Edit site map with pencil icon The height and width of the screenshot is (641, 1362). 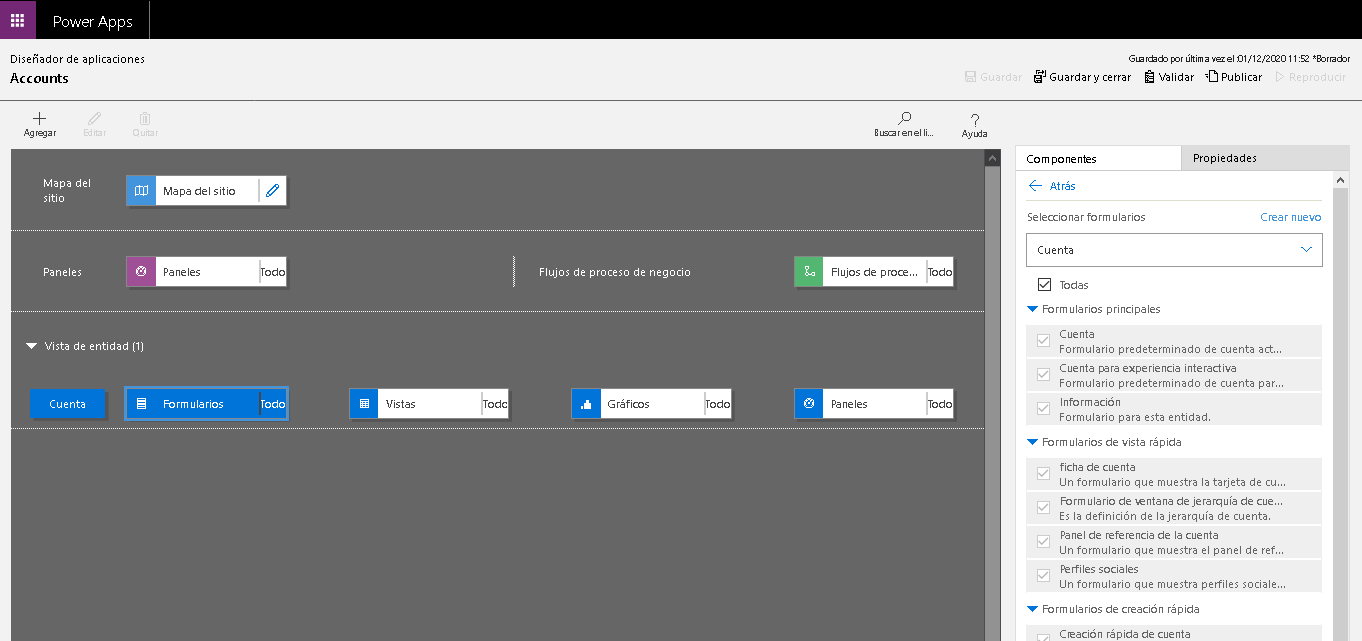[x=272, y=191]
